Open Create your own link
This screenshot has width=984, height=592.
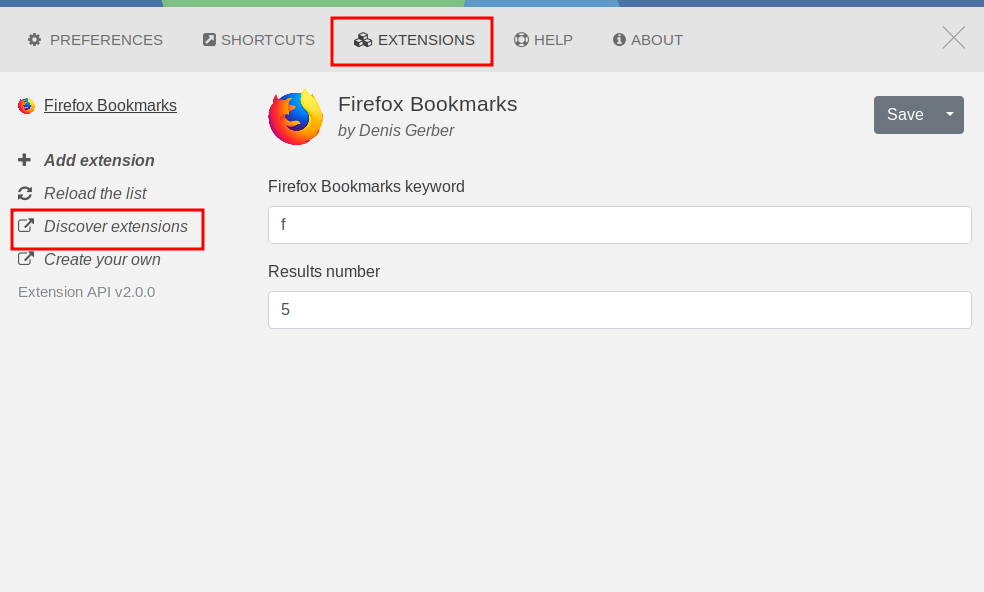coord(102,260)
